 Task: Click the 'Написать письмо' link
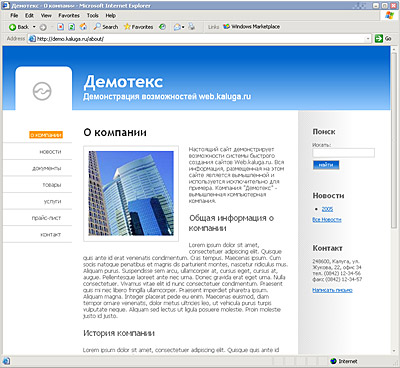click(x=332, y=290)
